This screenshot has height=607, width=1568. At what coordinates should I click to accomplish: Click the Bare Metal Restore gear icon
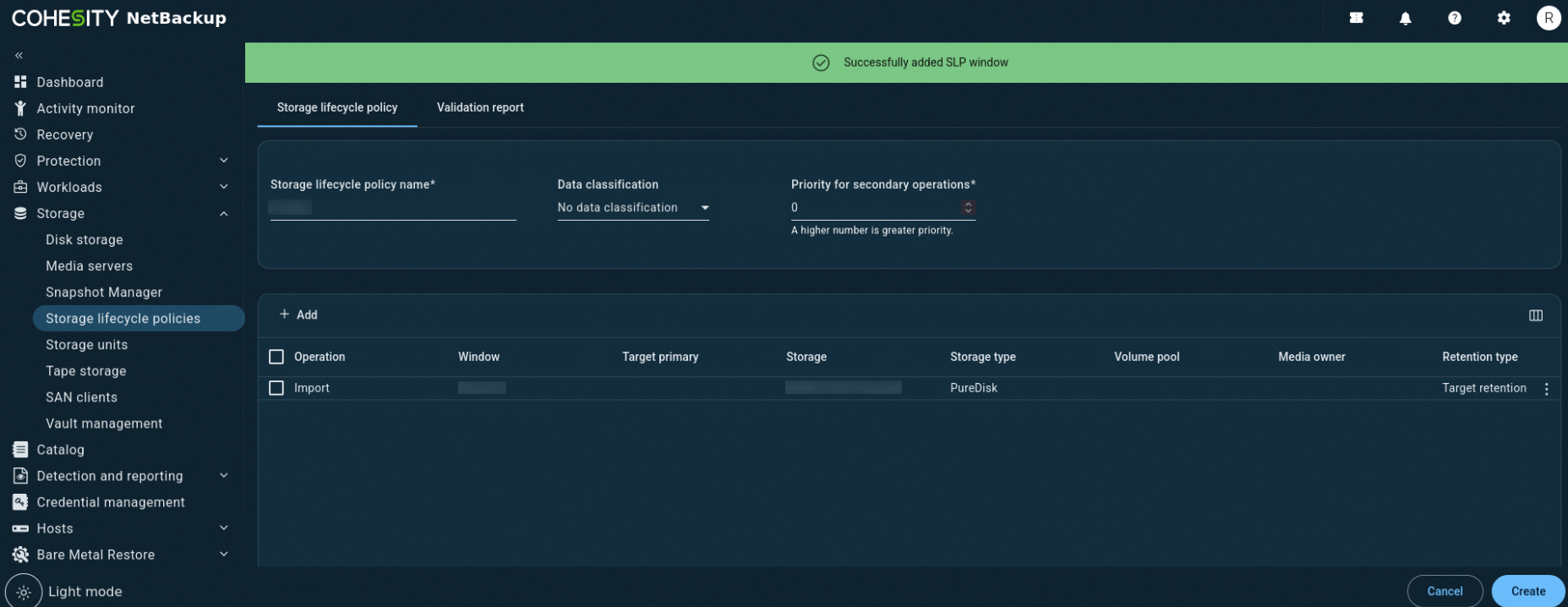pos(20,555)
